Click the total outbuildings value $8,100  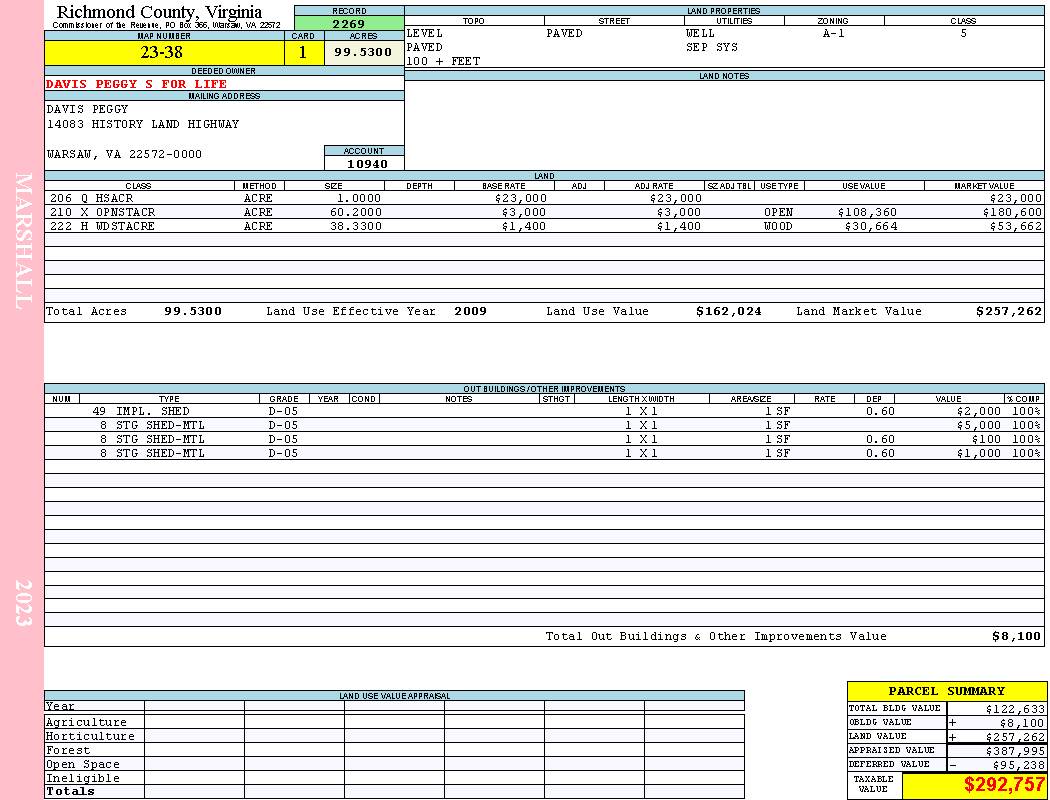[x=1016, y=637]
